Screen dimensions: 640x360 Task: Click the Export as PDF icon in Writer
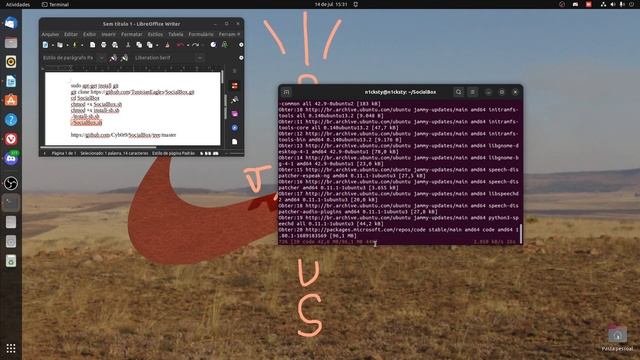[93, 45]
